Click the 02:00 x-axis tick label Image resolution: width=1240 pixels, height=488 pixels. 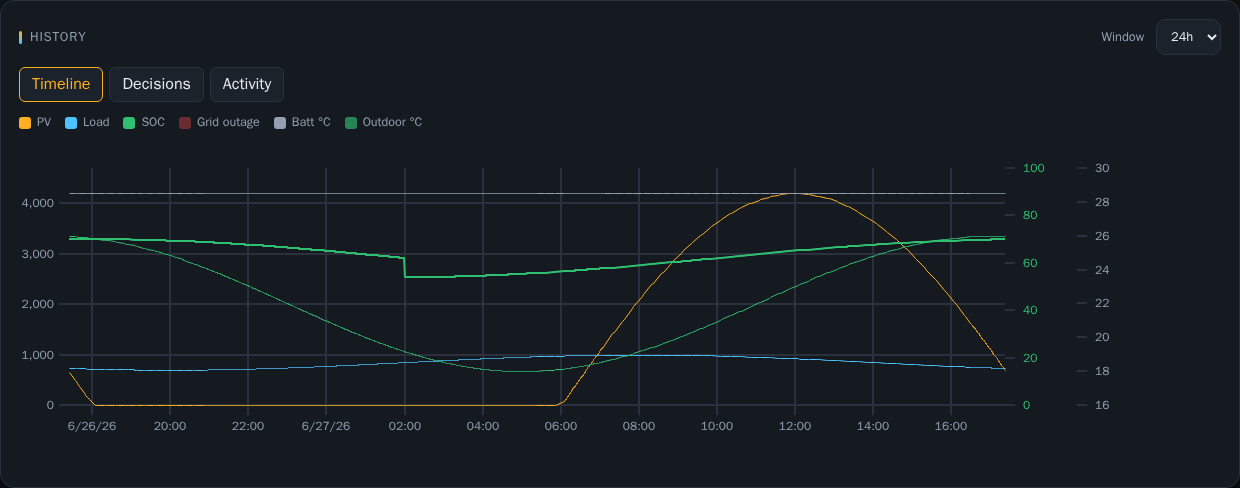404,426
